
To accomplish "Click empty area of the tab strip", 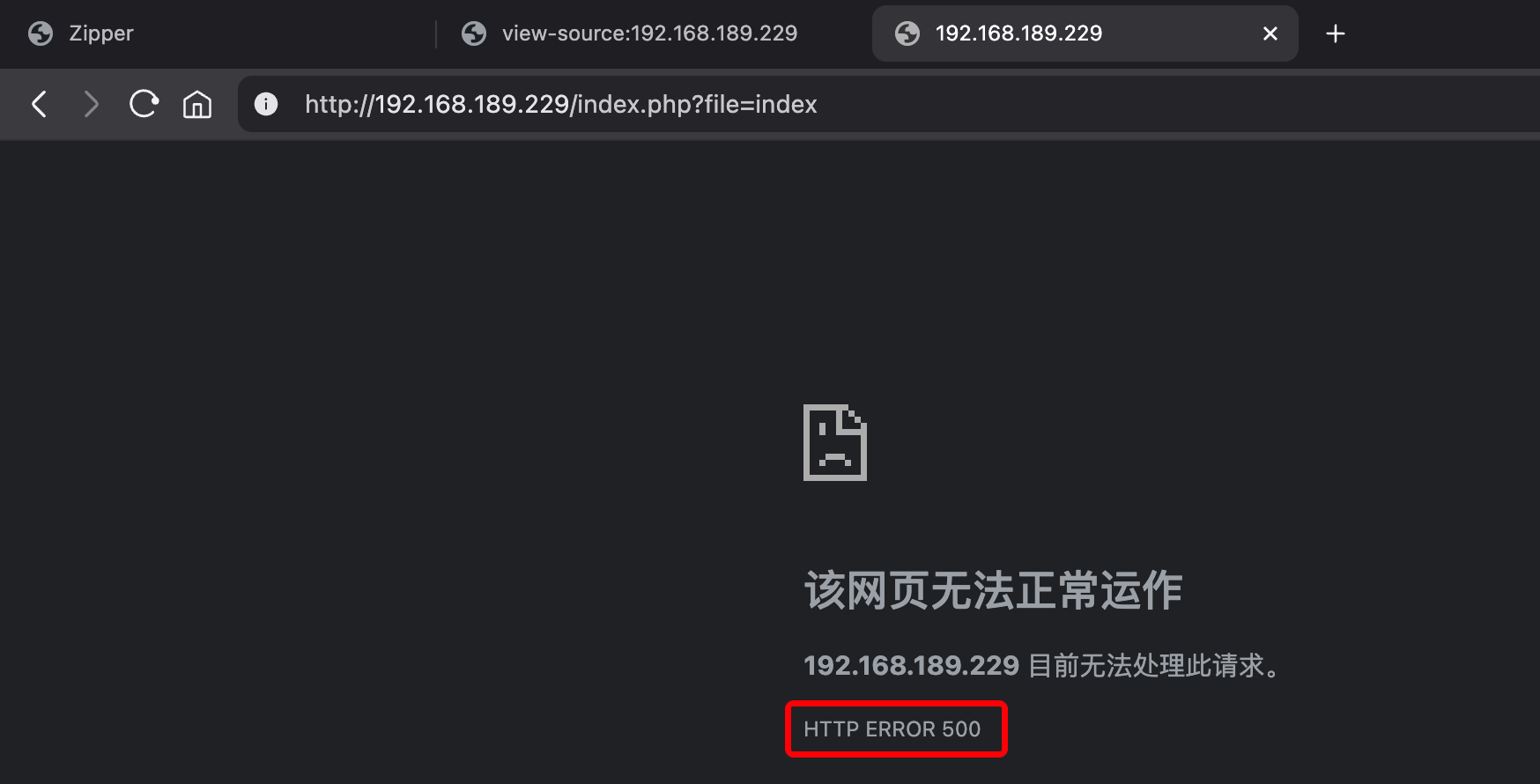I will pos(1445,33).
